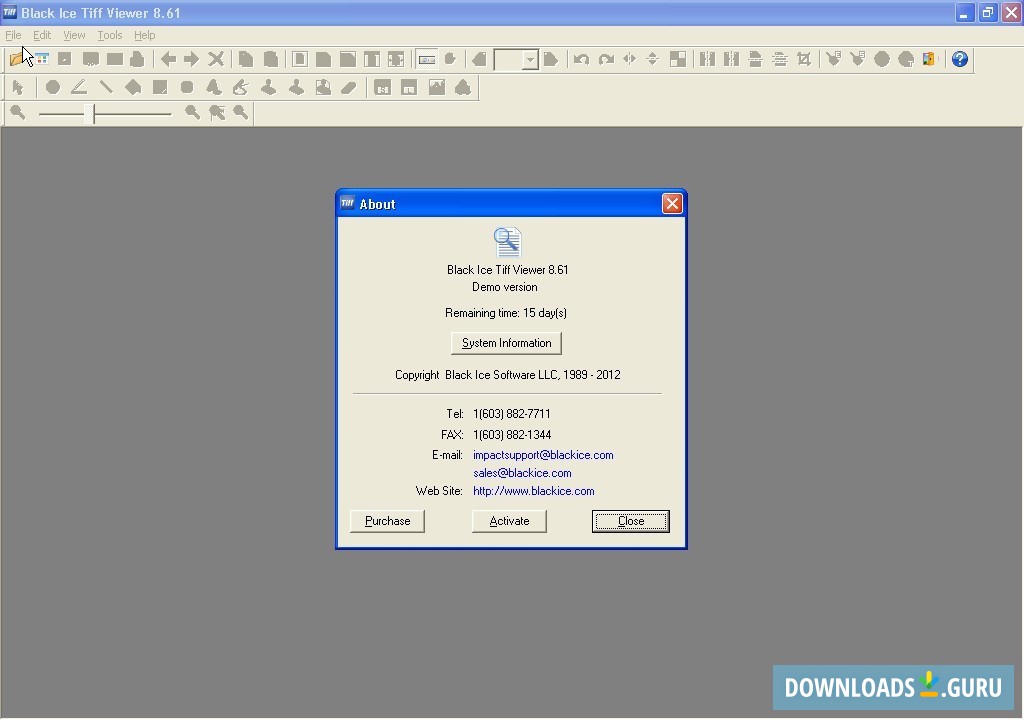Image resolution: width=1024 pixels, height=720 pixels.
Task: Select the eraser annotation tool
Action: coord(349,88)
